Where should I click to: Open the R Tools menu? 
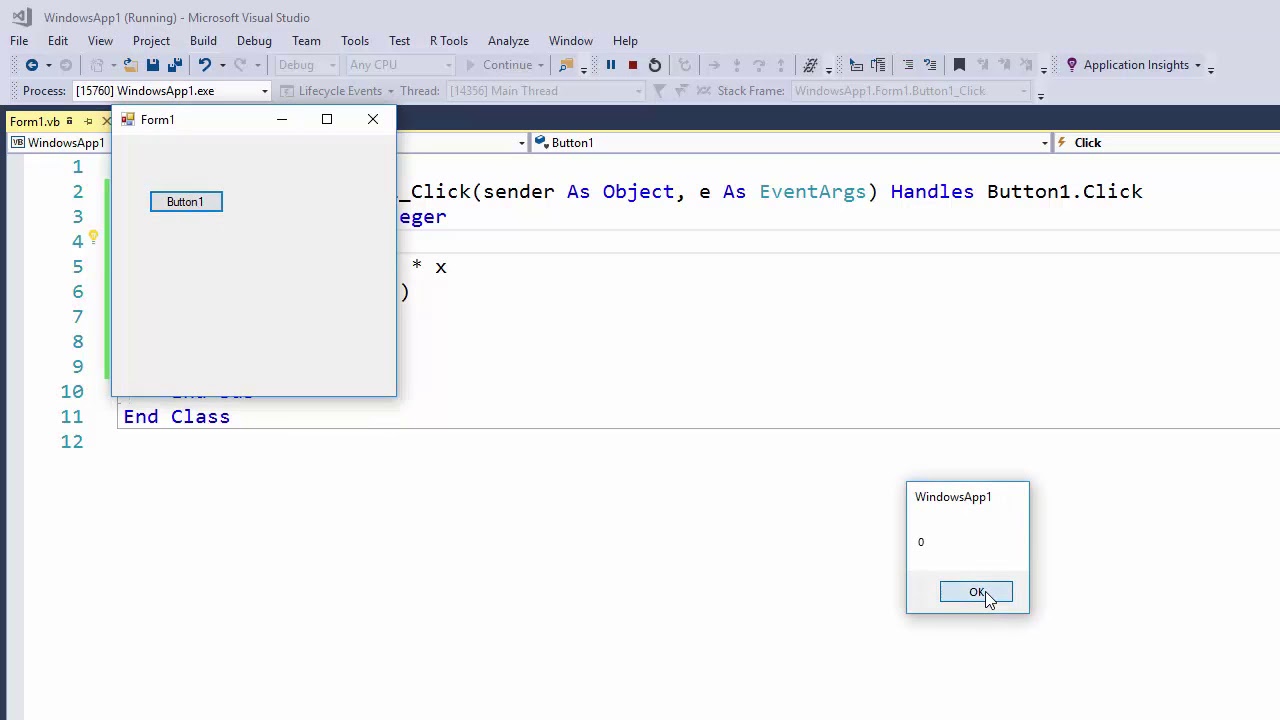click(449, 41)
